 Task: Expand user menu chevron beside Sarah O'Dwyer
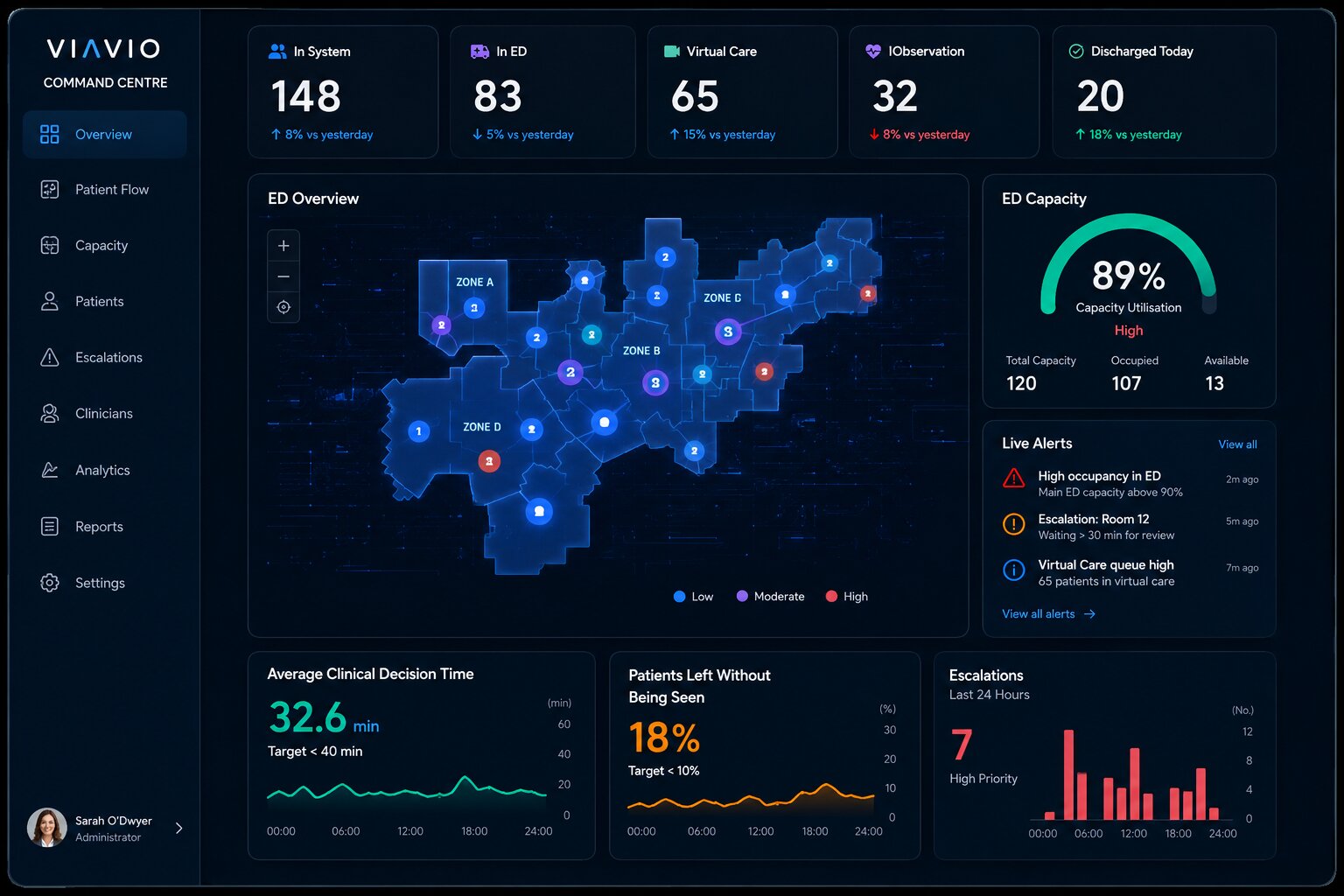click(178, 828)
